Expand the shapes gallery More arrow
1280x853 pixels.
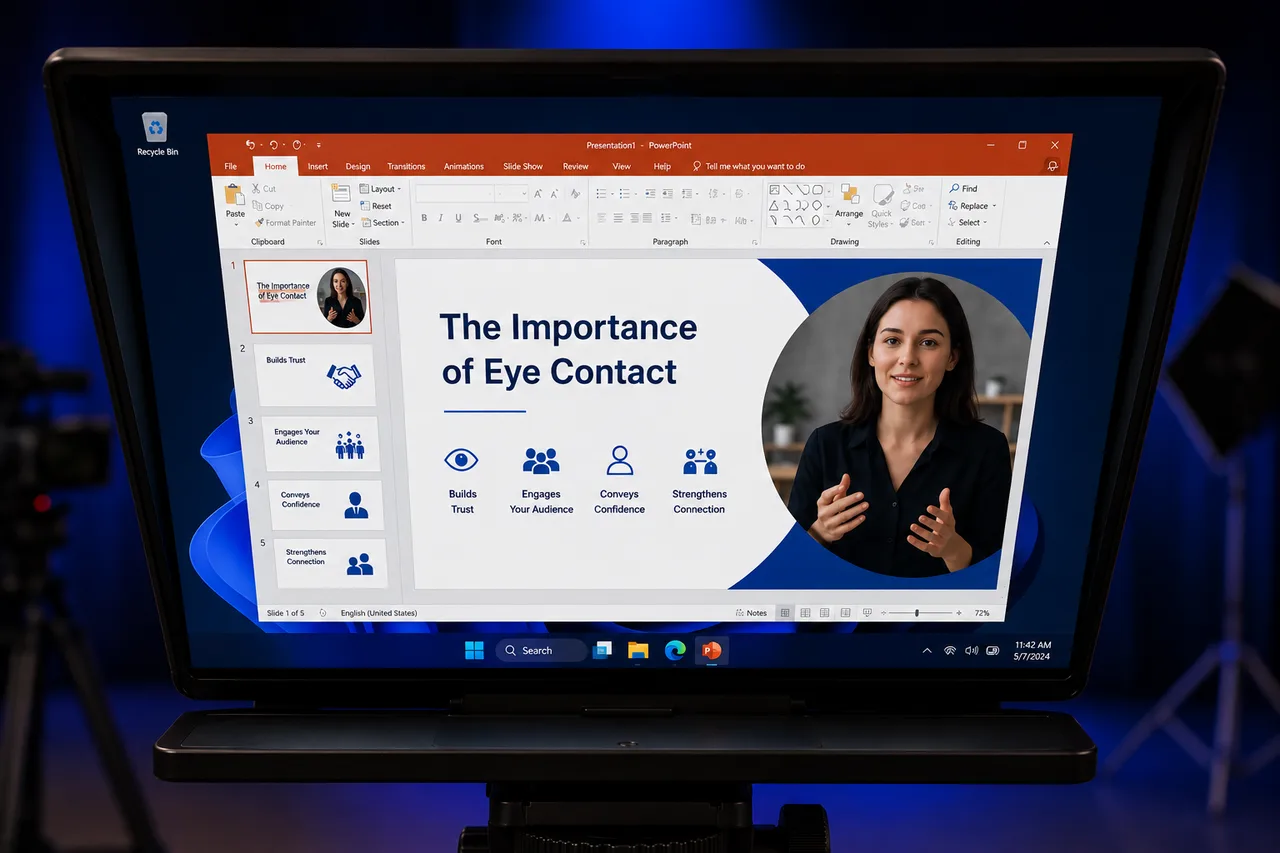click(x=829, y=221)
